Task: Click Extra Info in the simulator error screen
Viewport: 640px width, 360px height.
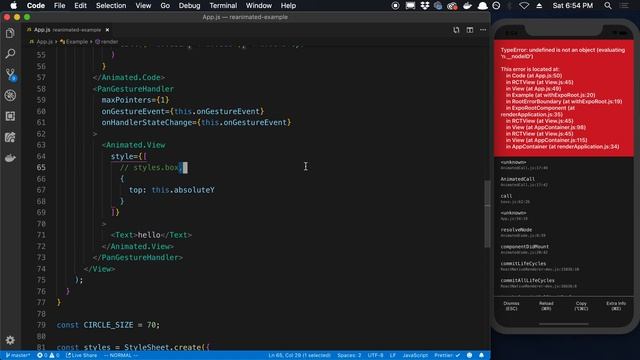Action: coord(616,306)
